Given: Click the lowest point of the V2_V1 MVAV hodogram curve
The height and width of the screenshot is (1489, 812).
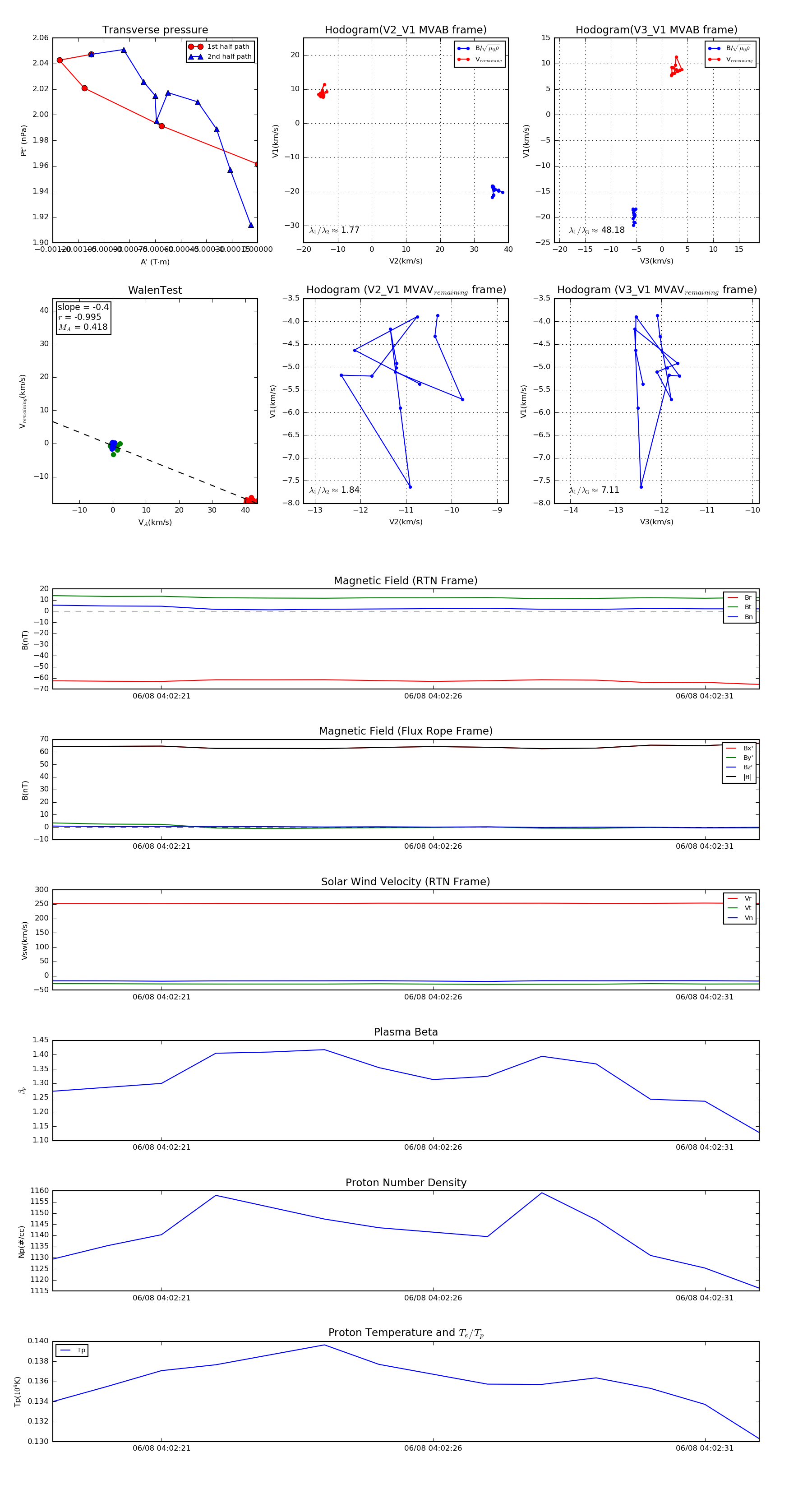Looking at the screenshot, I should click(410, 487).
